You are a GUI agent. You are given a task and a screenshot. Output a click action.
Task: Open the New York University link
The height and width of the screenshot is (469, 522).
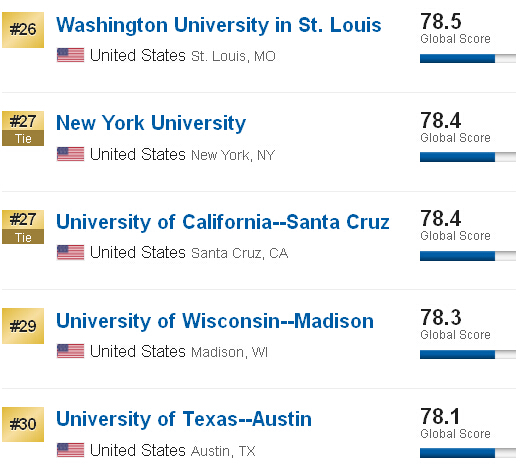coord(151,123)
